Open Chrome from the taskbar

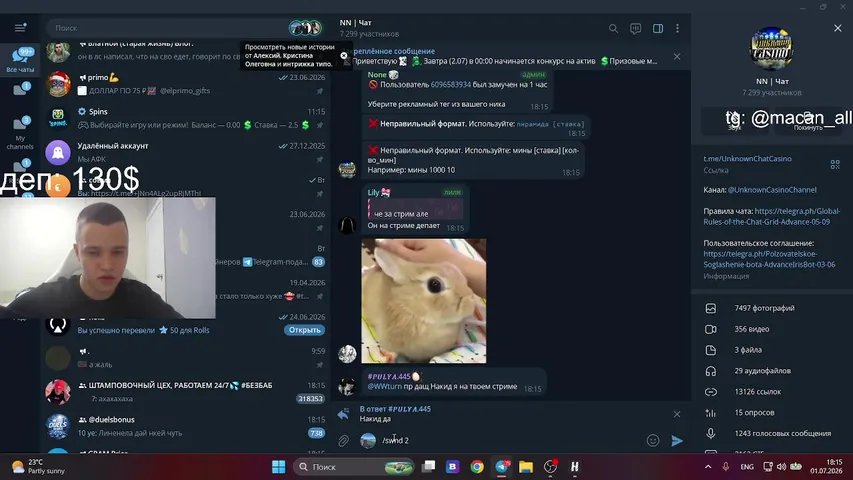(x=477, y=467)
